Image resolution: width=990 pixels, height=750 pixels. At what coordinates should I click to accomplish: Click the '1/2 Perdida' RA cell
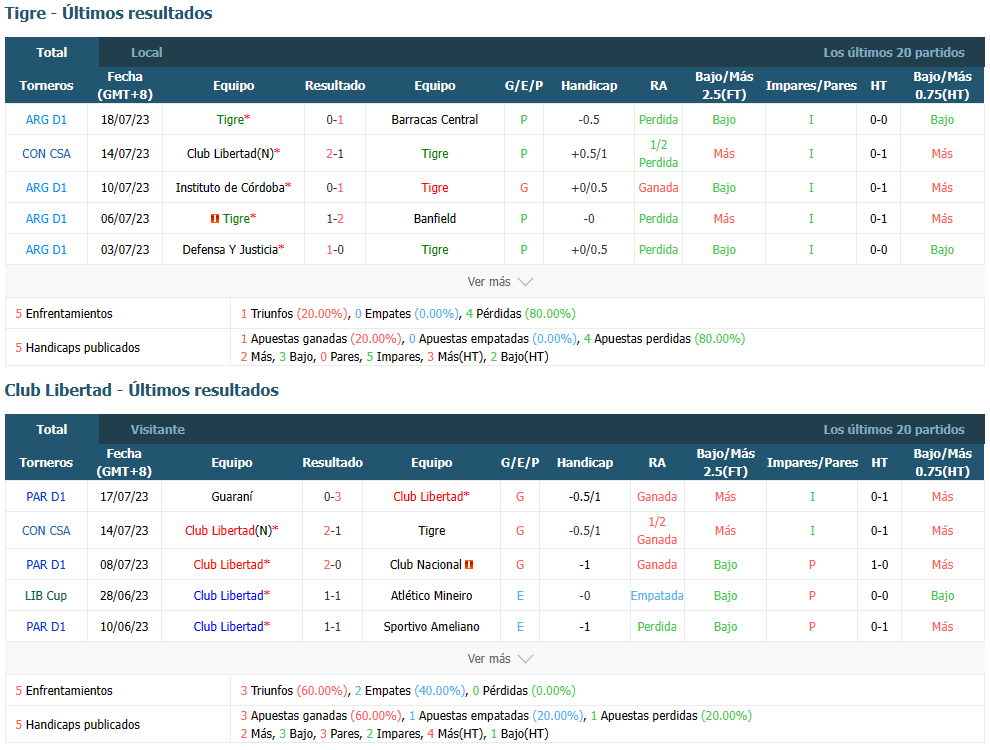point(658,153)
